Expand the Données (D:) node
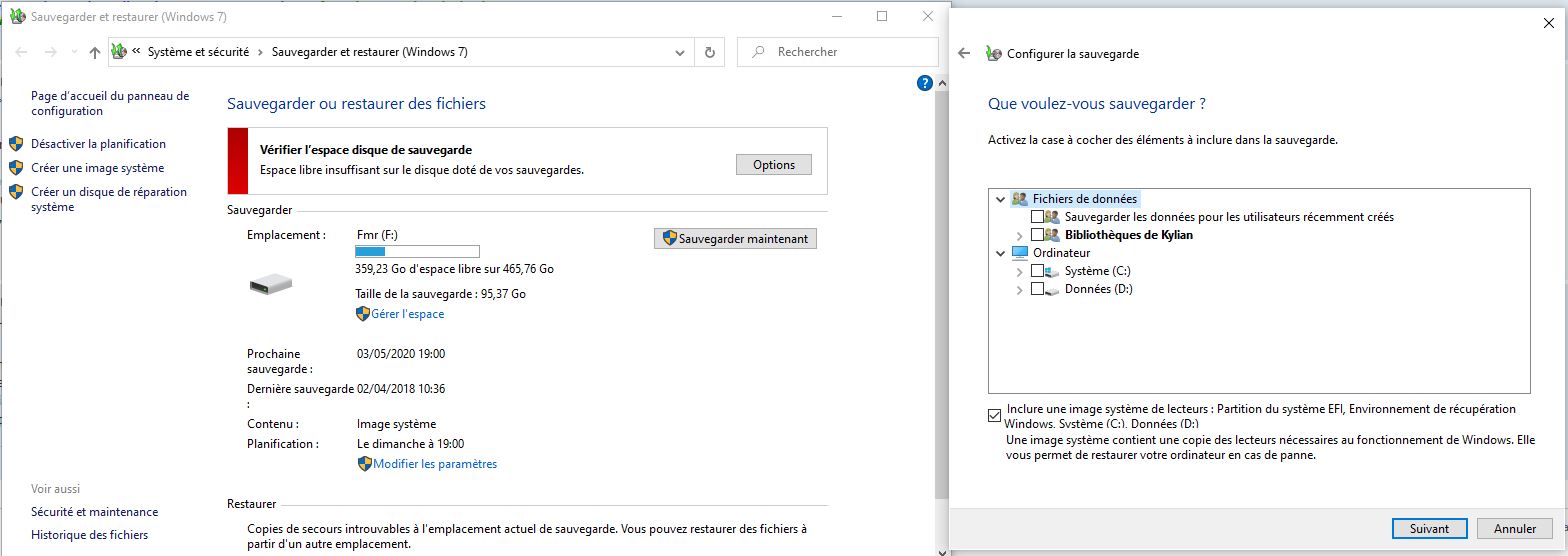The height and width of the screenshot is (556, 1568). coord(1020,289)
